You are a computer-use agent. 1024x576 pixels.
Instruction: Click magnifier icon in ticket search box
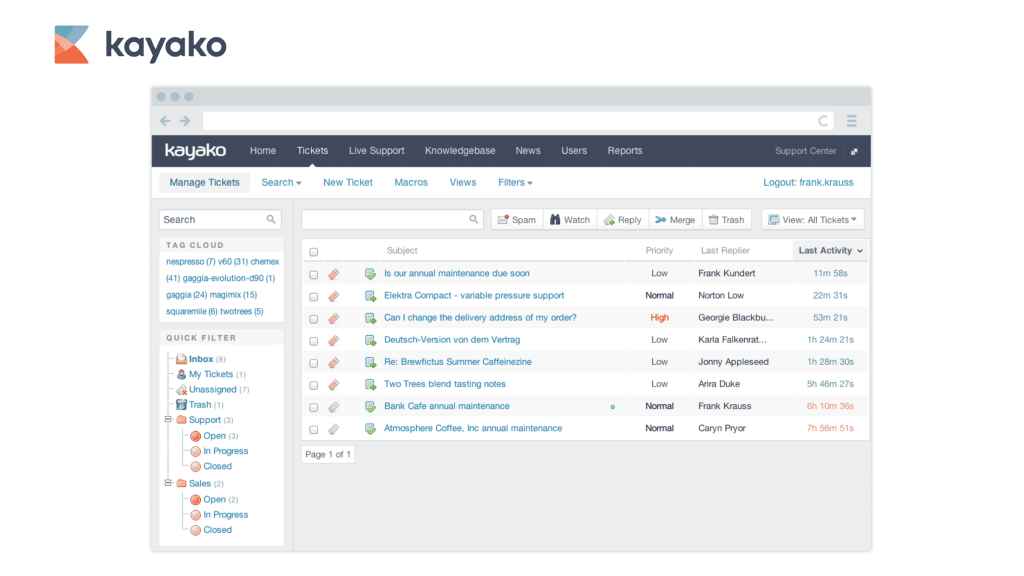point(474,220)
